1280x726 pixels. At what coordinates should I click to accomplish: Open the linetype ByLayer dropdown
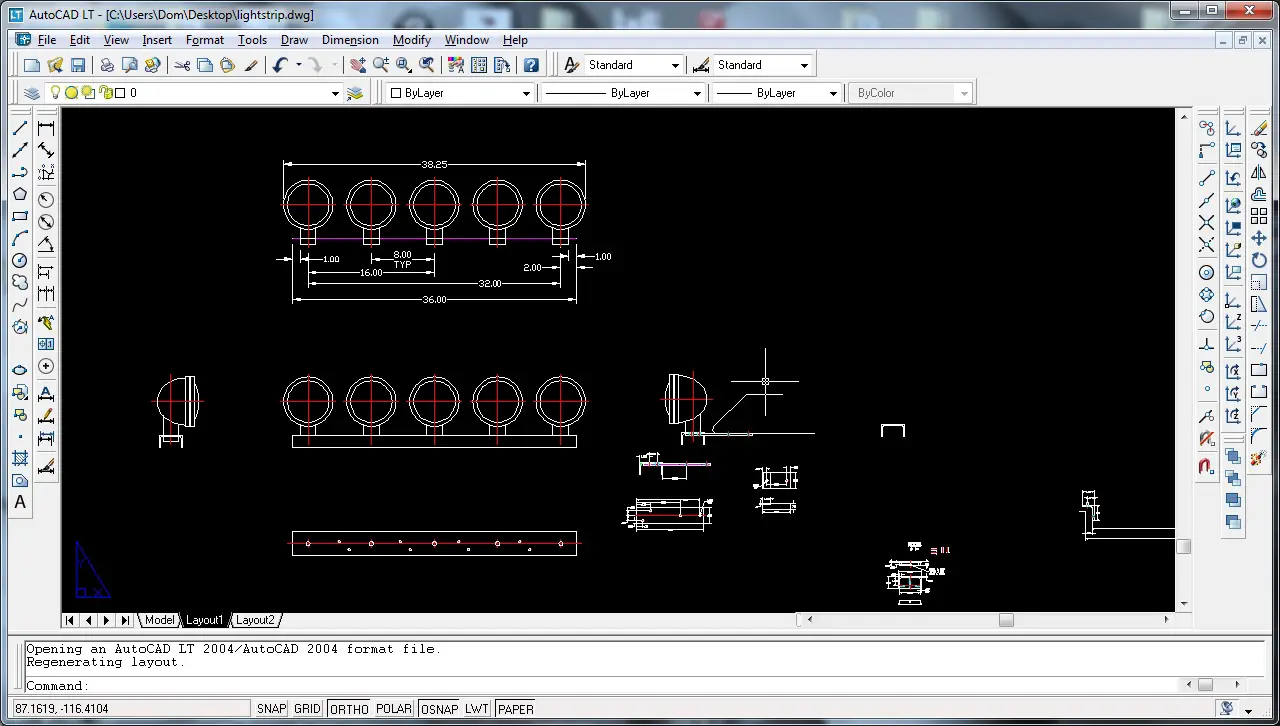(x=697, y=93)
